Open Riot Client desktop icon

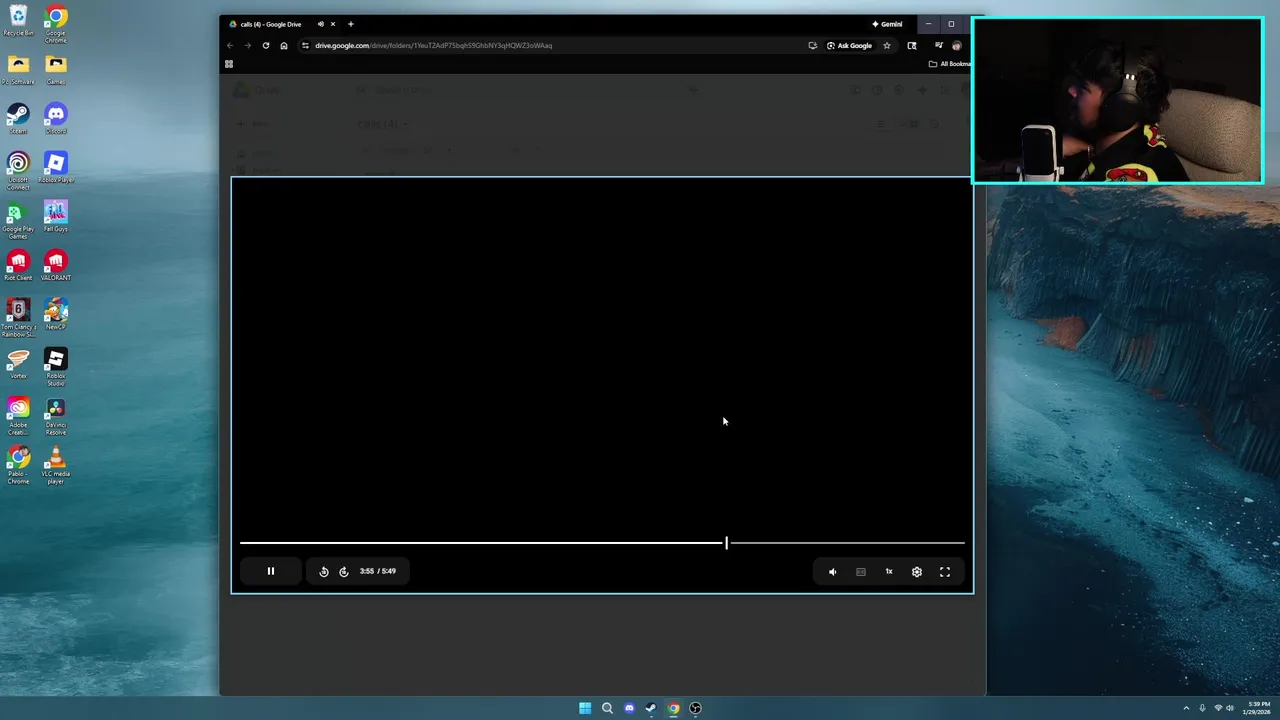pyautogui.click(x=18, y=266)
